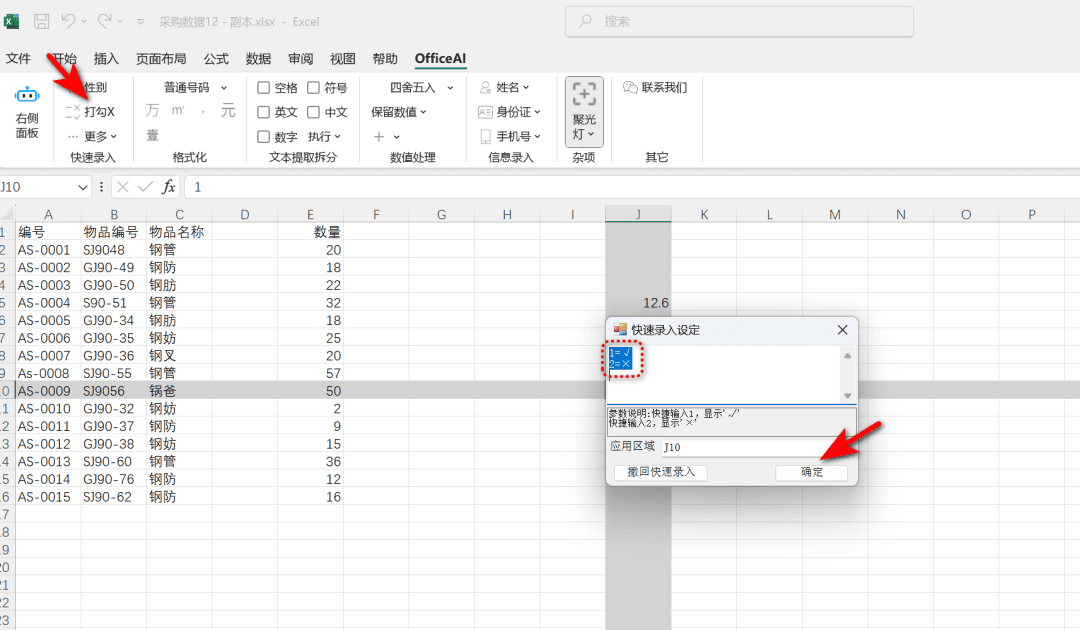Tick the 英文 checkbox
Viewport: 1080px width, 630px height.
(x=263, y=112)
